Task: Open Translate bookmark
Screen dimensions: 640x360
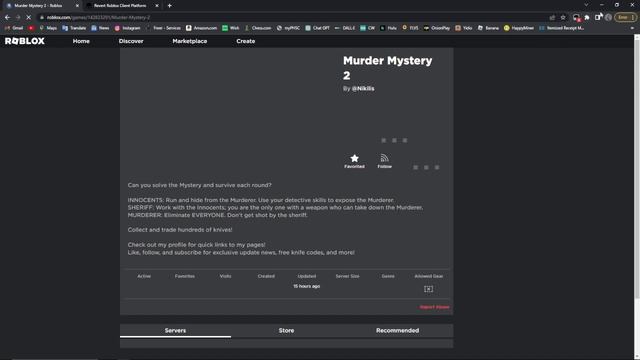Action: pos(74,28)
